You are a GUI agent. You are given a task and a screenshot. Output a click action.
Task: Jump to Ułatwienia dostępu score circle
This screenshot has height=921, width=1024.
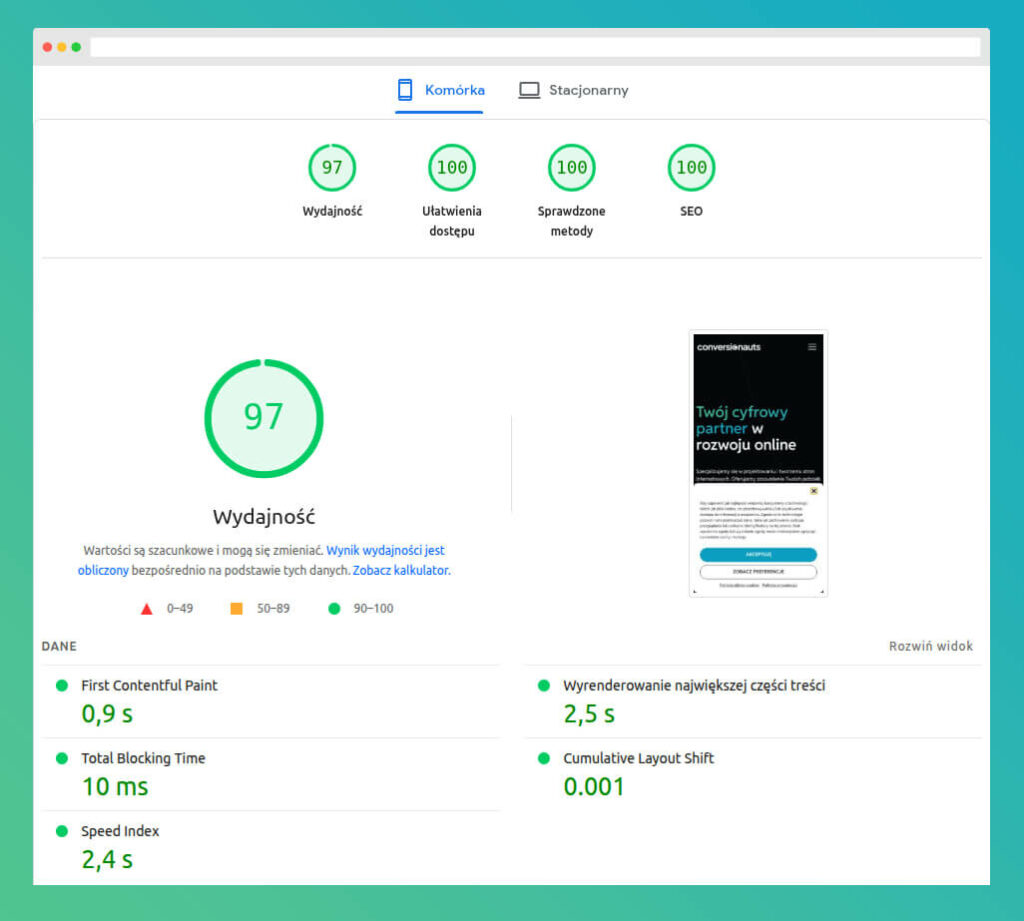click(452, 168)
